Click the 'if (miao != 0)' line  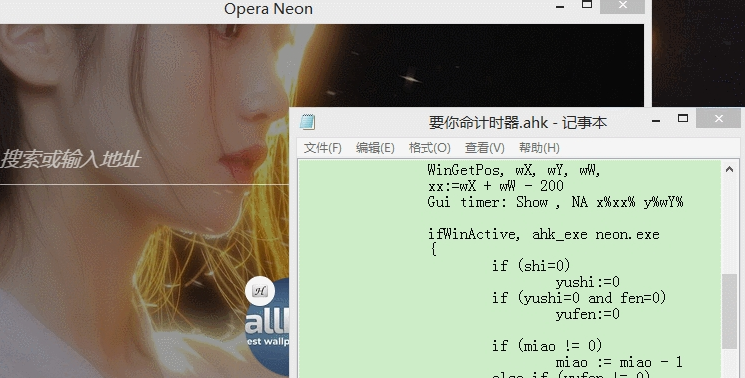[547, 345]
